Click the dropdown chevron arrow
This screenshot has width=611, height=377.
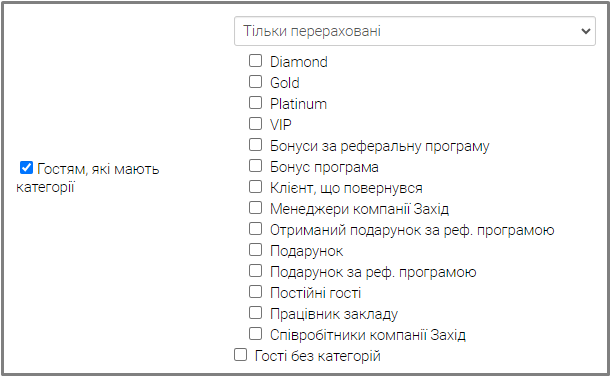585,31
